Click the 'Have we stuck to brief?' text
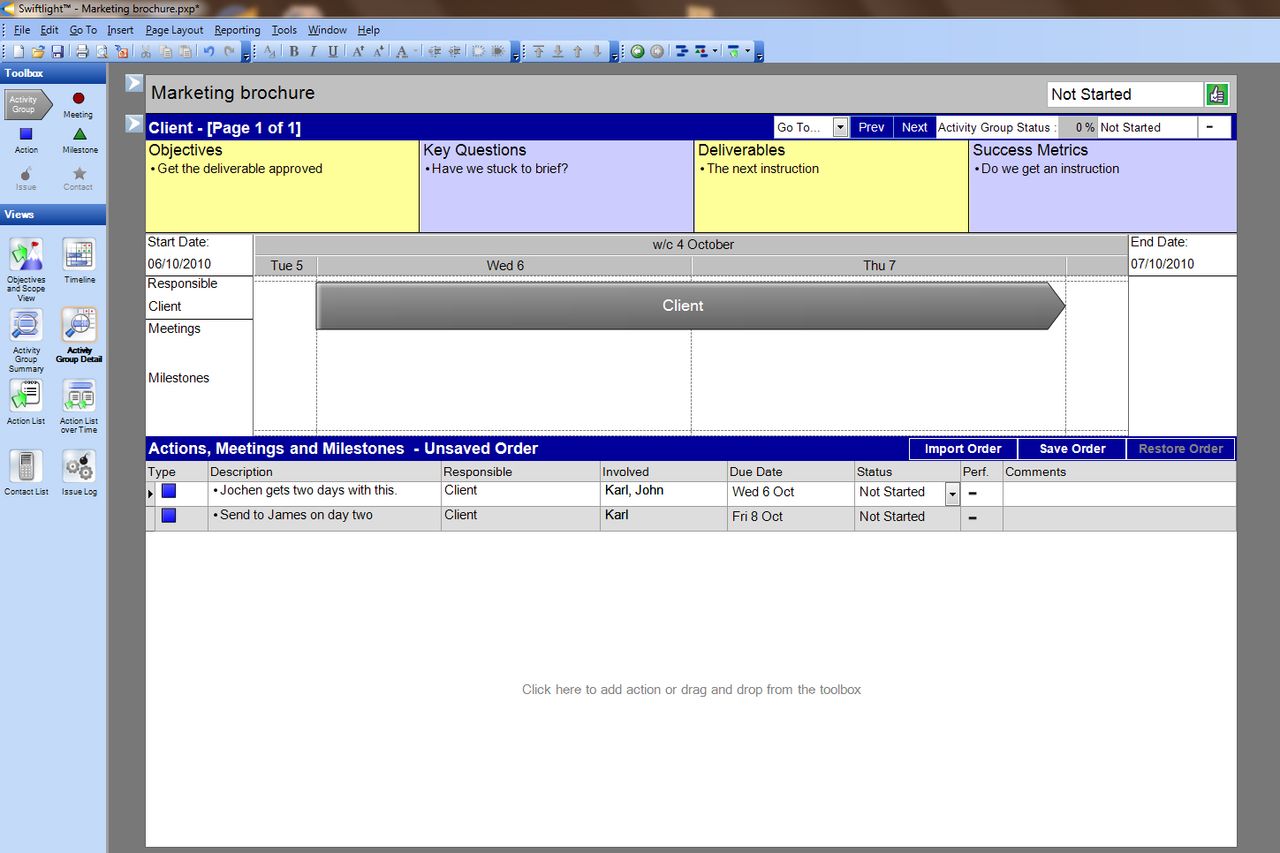Image resolution: width=1280 pixels, height=853 pixels. click(x=500, y=169)
